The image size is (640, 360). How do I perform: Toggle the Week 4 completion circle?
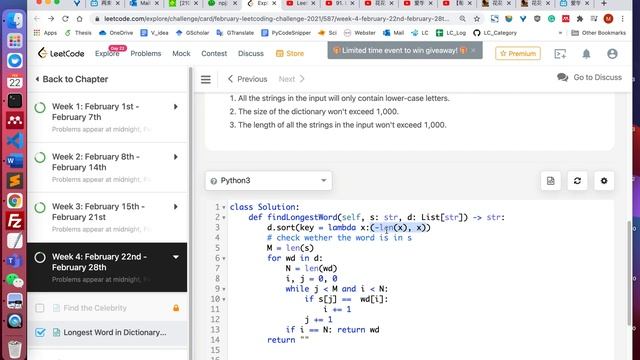click(x=40, y=258)
